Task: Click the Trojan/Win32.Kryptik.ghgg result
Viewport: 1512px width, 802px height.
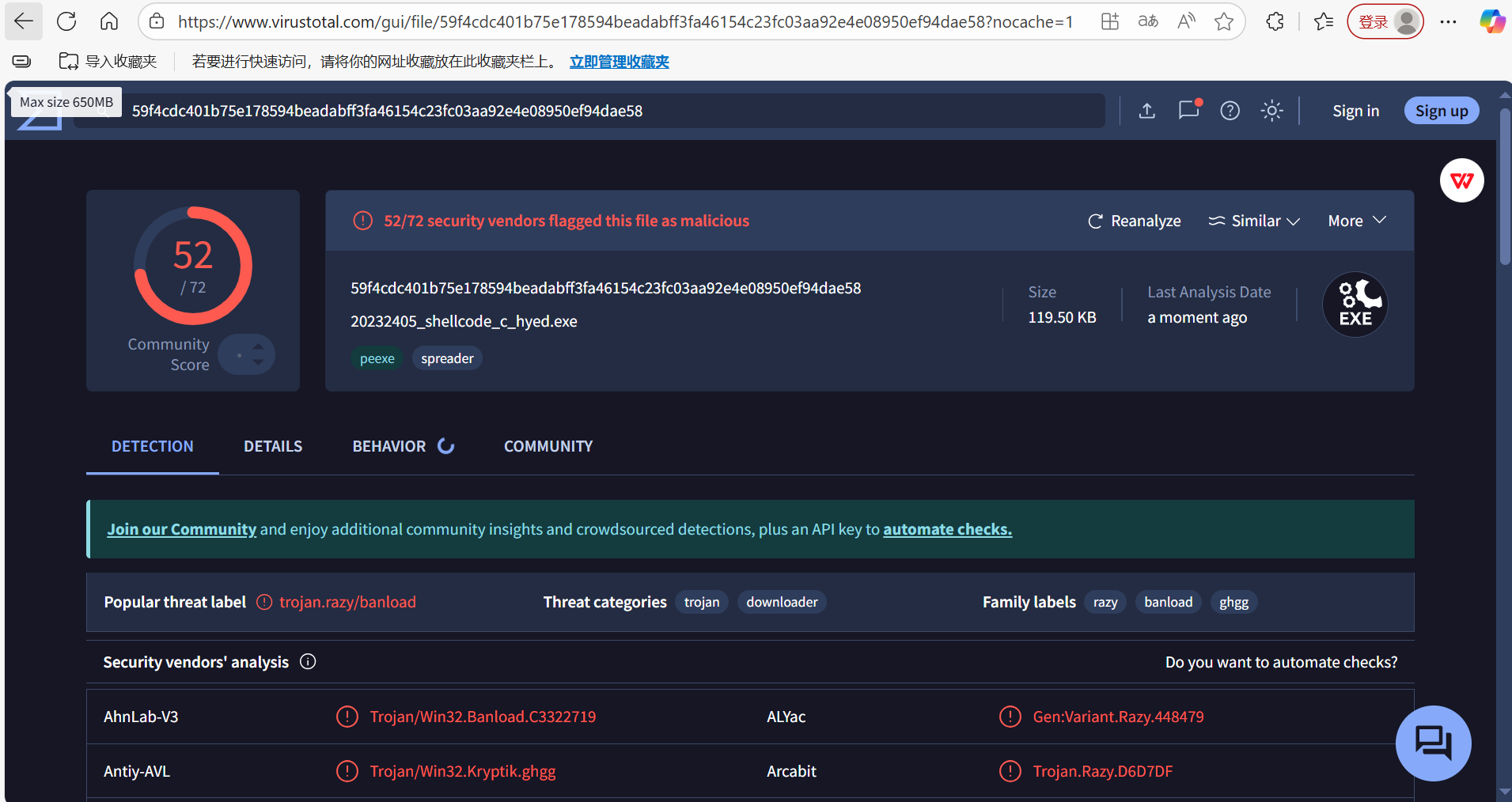Action: [463, 771]
